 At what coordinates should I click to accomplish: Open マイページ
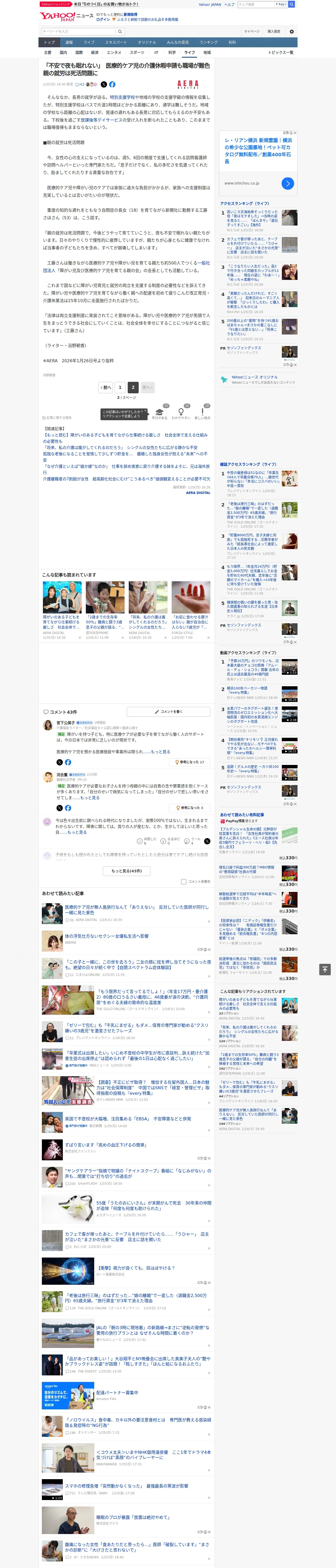251,32
